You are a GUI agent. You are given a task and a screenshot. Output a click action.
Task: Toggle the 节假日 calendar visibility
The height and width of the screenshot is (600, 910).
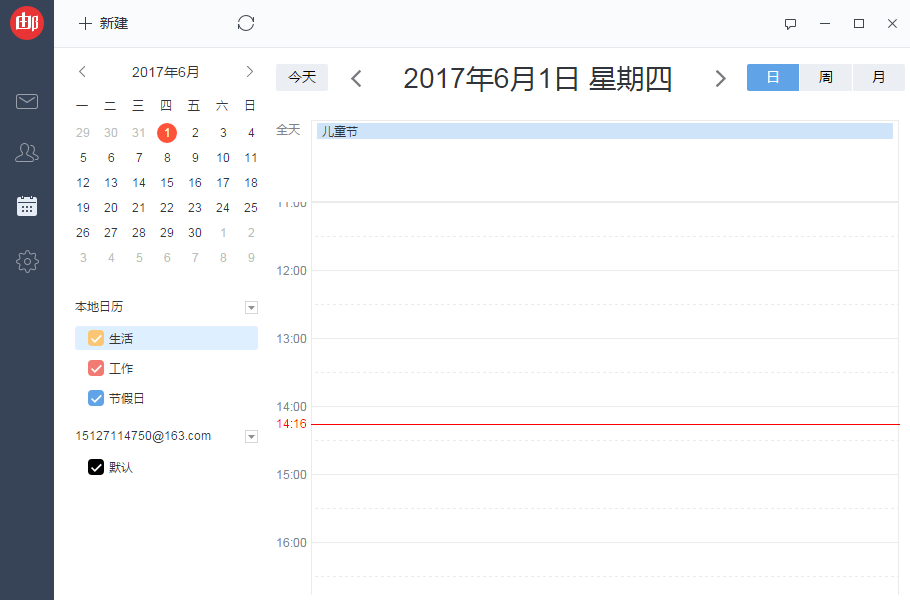pos(95,398)
